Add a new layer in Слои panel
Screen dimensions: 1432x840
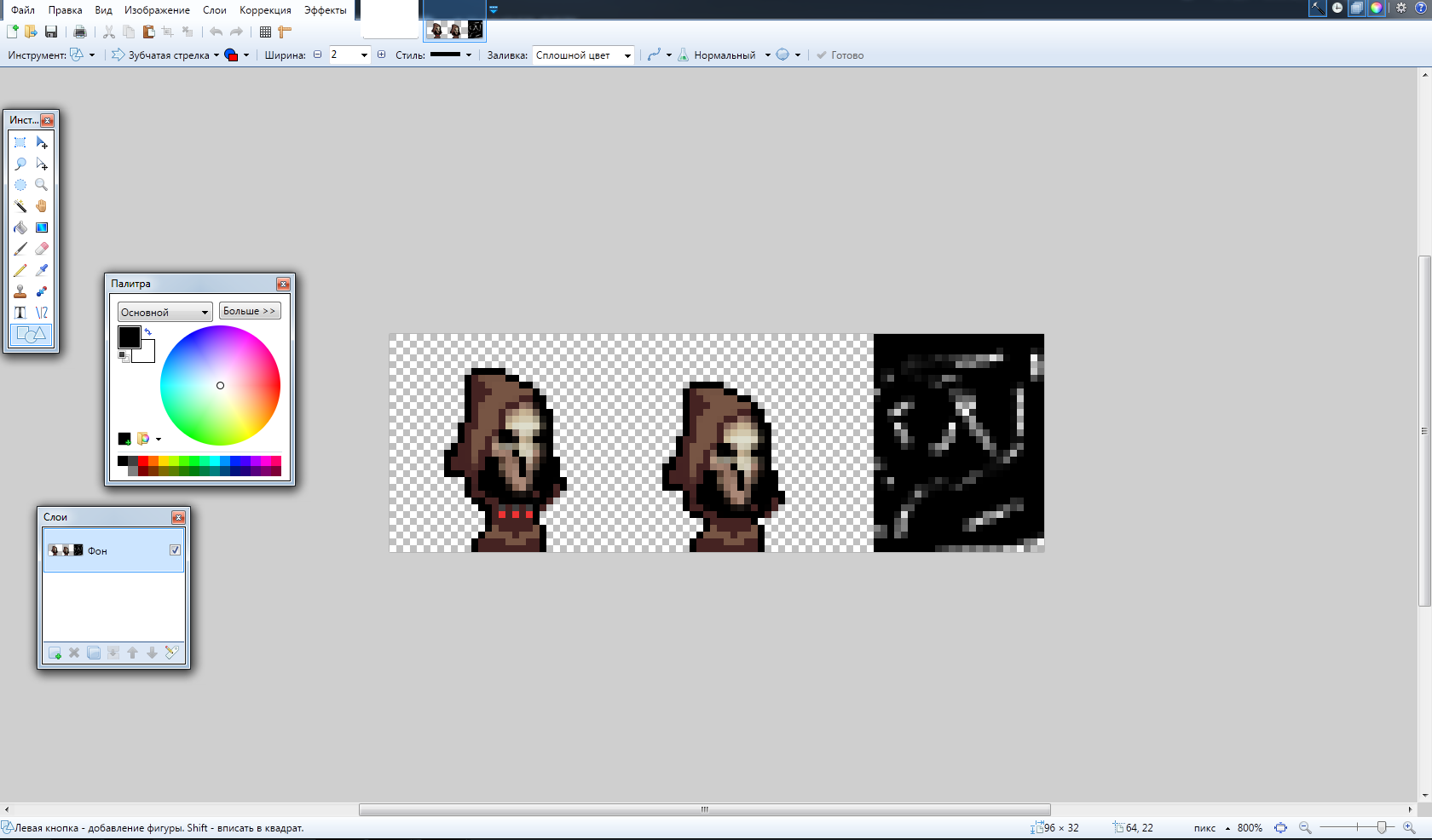click(55, 653)
